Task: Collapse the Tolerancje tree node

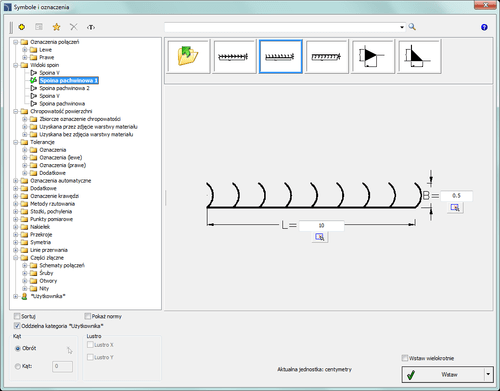Action: point(15,142)
